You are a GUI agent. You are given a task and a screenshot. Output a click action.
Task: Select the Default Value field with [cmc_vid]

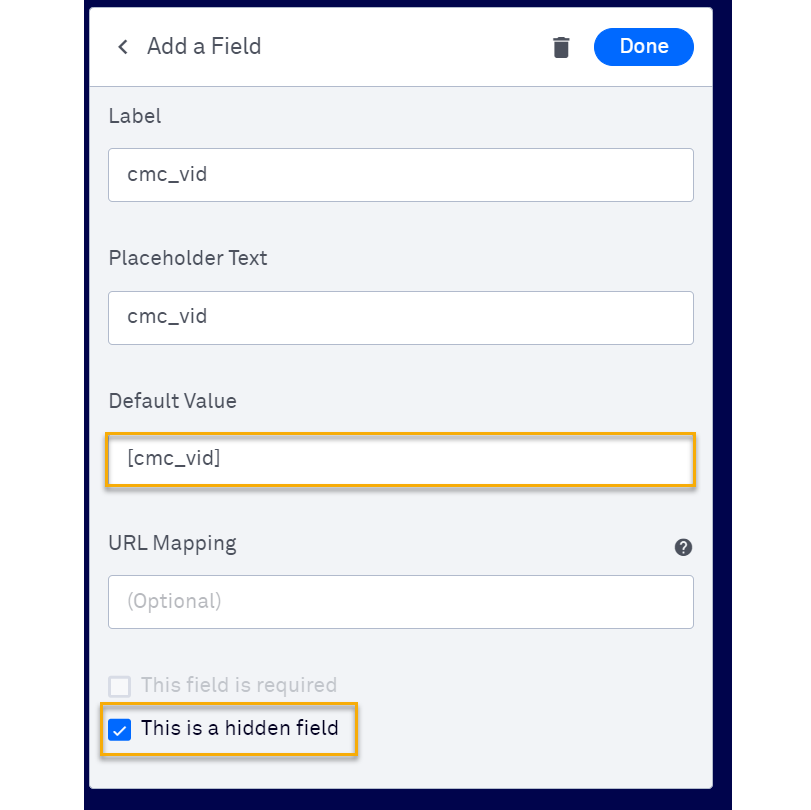coord(400,460)
